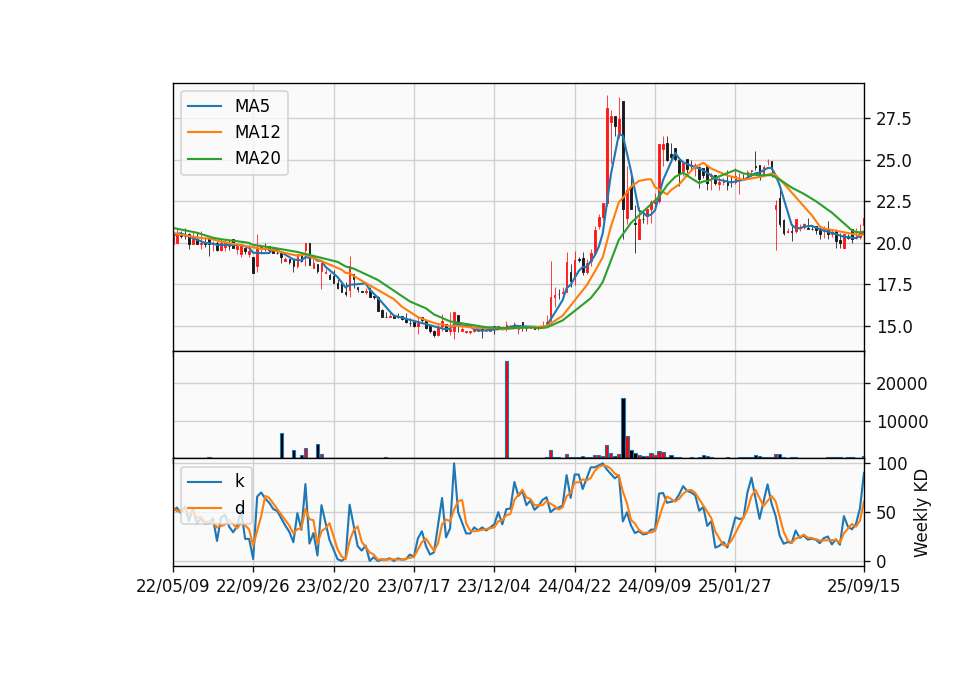Viewport: 960px width, 690px height.
Task: Click the 20000 volume axis label
Action: tap(902, 384)
